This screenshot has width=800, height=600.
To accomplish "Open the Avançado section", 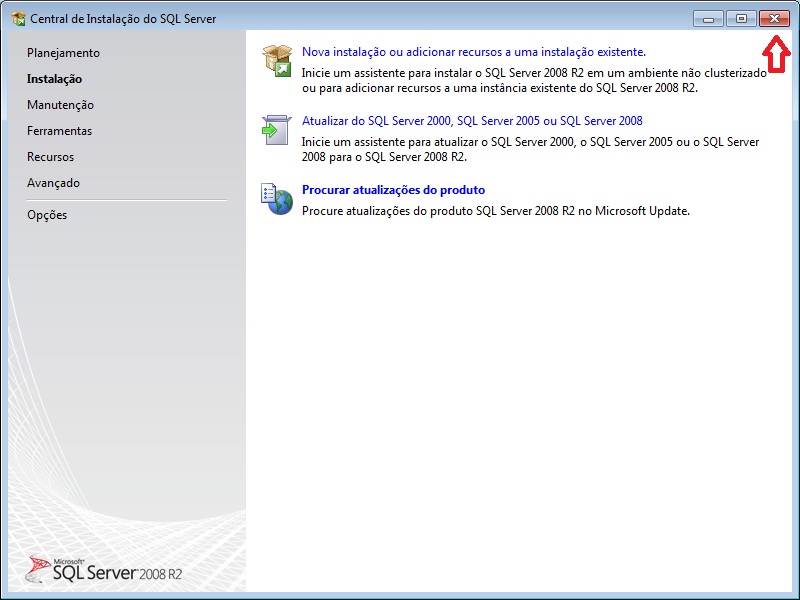I will coord(54,183).
